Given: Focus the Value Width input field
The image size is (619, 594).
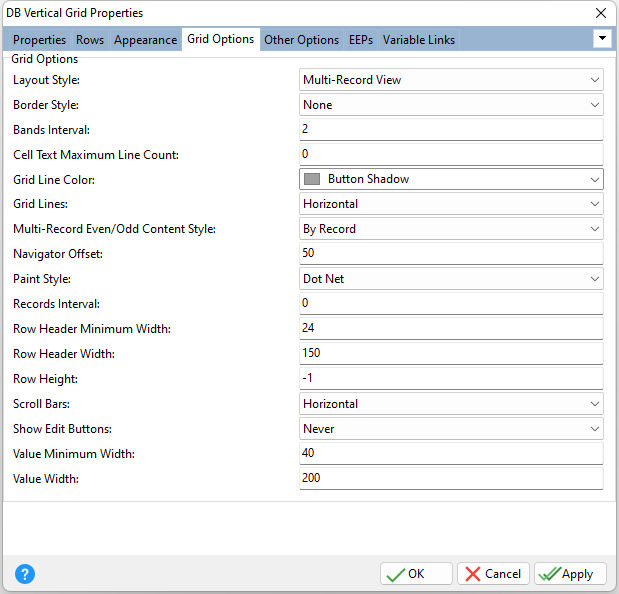Looking at the screenshot, I should click(451, 478).
